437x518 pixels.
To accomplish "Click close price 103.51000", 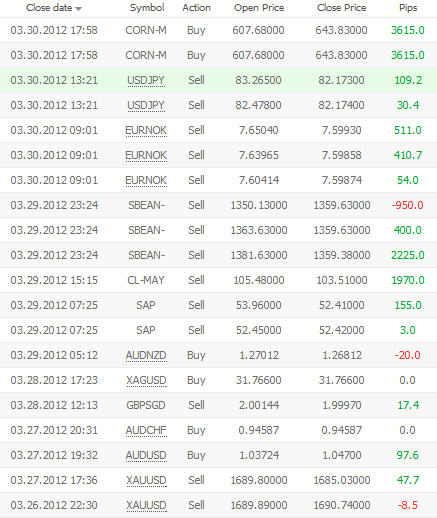I will [x=342, y=280].
